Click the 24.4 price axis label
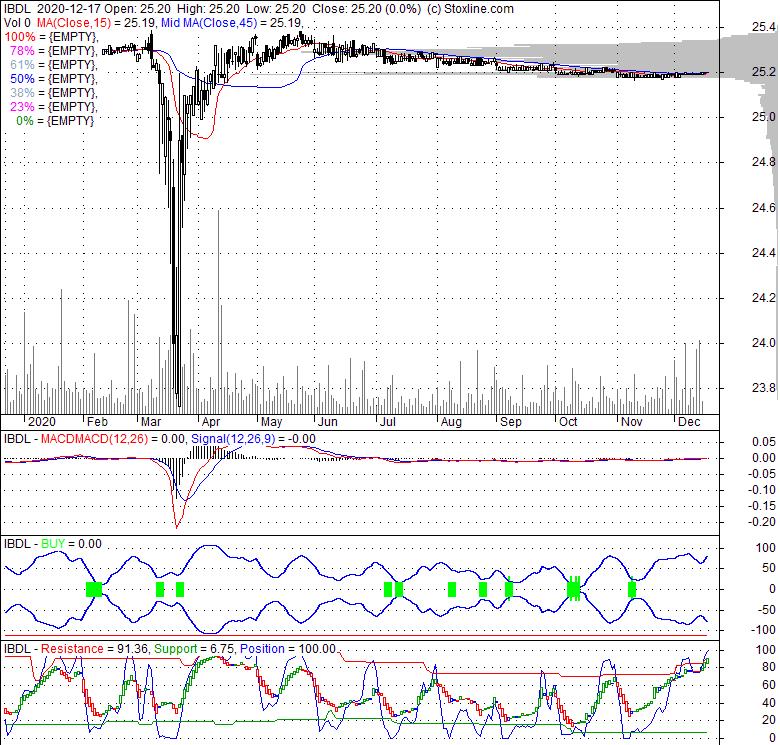The height and width of the screenshot is (745, 780). tap(764, 253)
